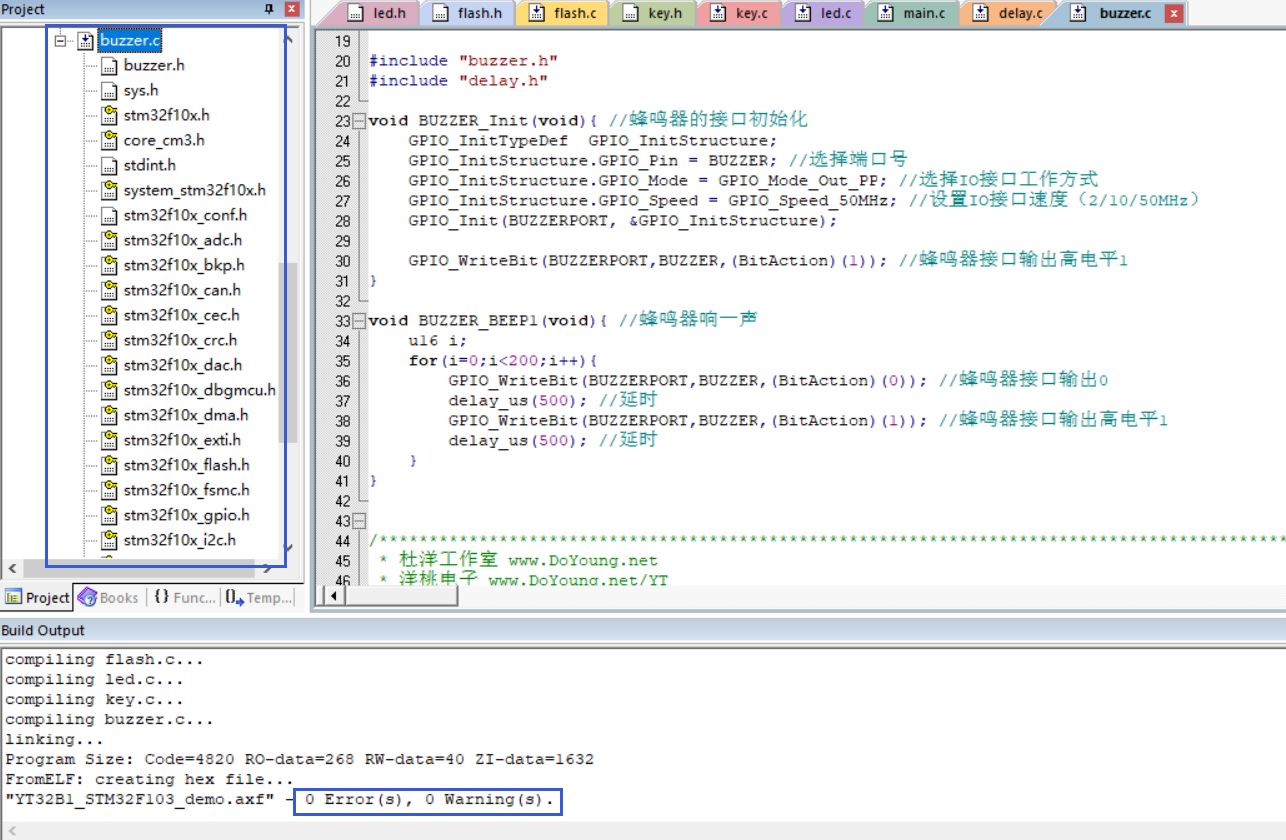Click "compiling buzzer.c..." in Build Output
1286x840 pixels.
(110, 720)
